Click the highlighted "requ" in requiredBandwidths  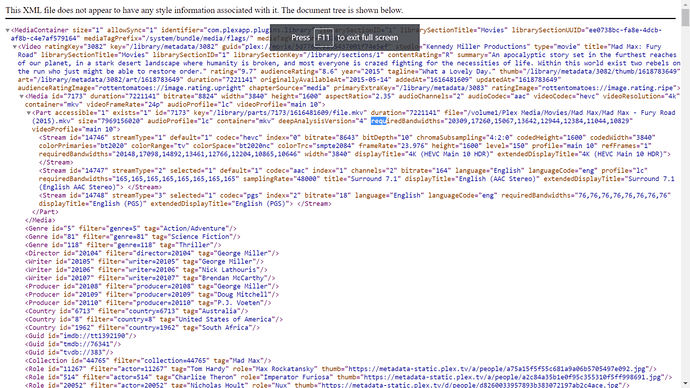[x=378, y=121]
